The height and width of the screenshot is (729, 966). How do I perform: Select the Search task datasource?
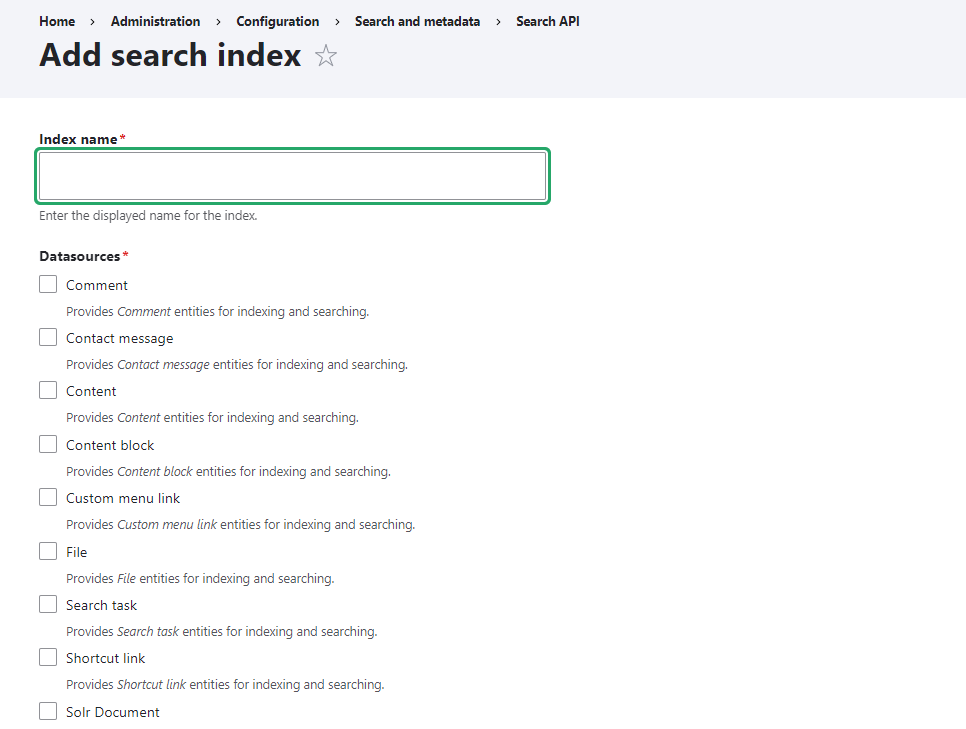[47, 604]
